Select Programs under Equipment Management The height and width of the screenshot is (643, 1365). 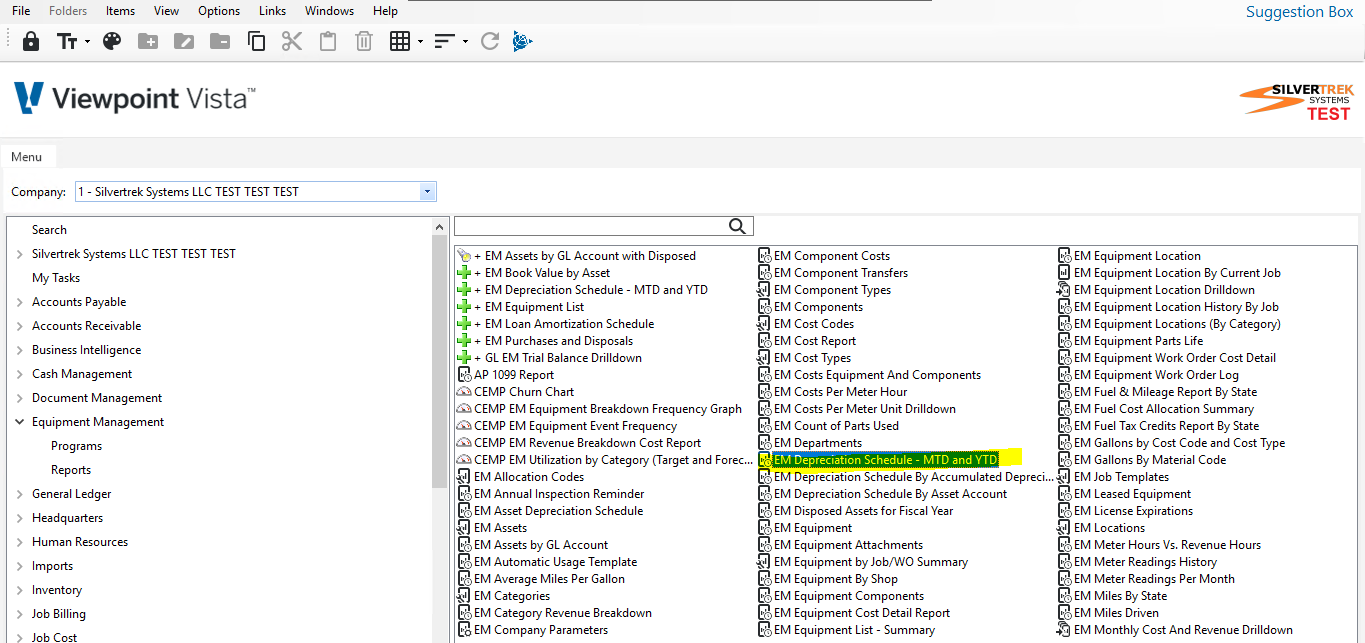(x=77, y=446)
